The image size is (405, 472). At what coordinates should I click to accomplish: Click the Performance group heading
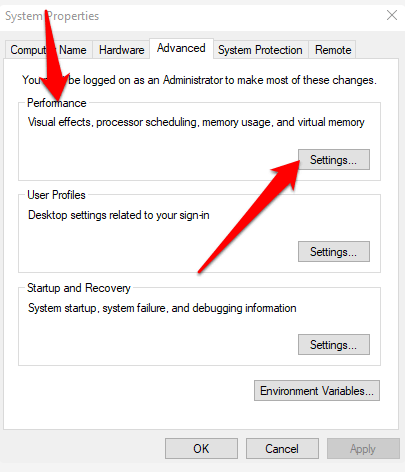pyautogui.click(x=57, y=103)
